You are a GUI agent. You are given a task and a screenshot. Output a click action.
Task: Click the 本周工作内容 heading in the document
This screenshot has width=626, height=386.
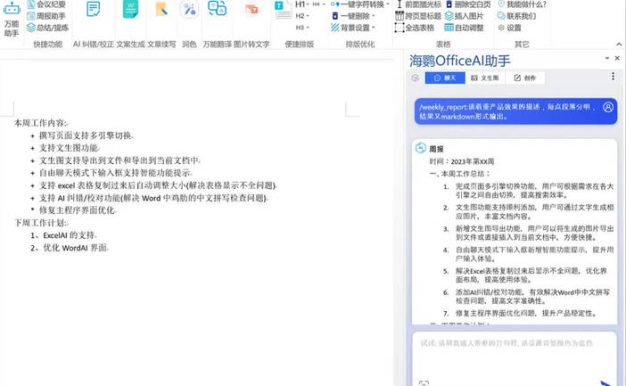(41, 123)
